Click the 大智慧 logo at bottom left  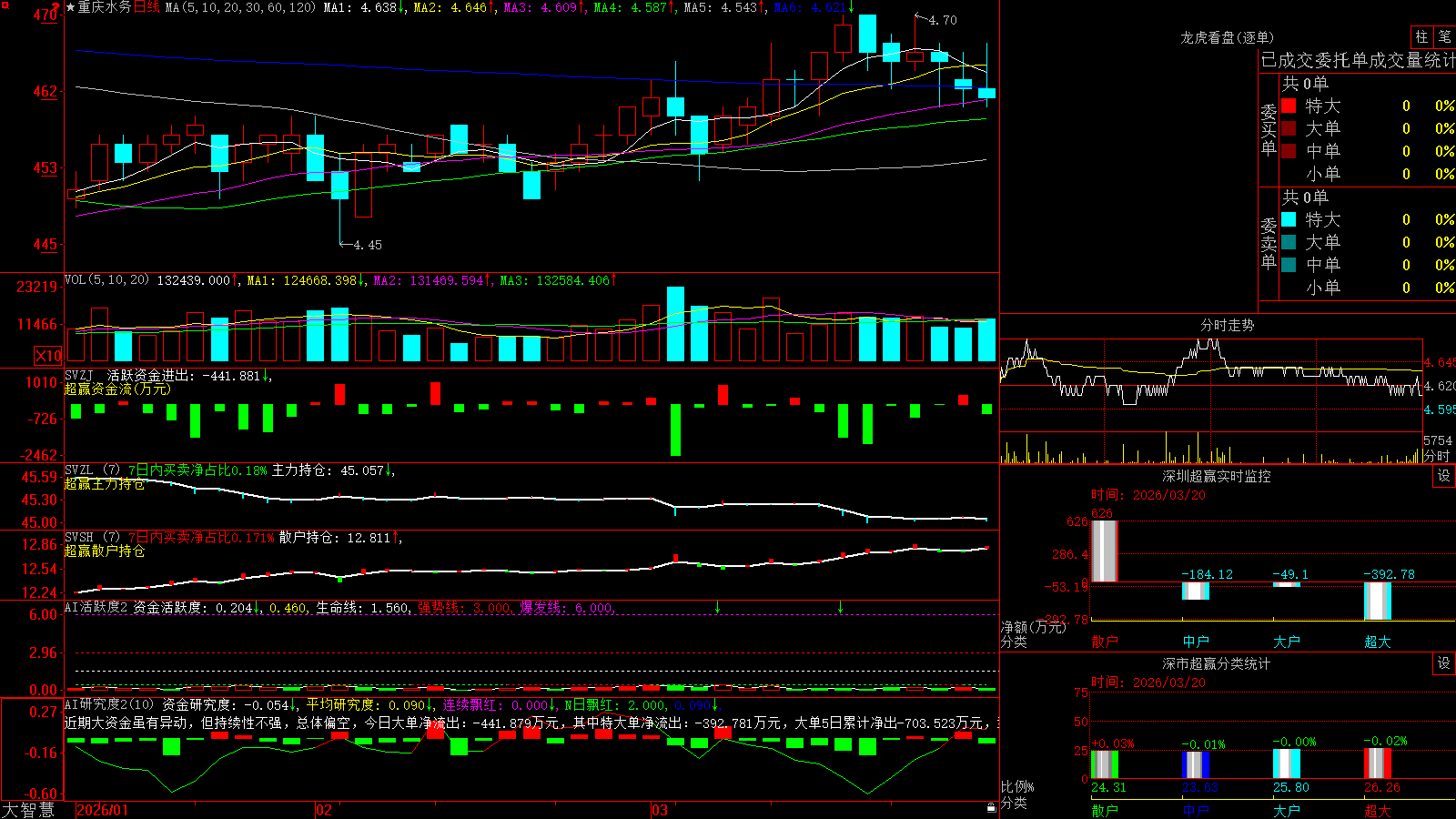(x=28, y=810)
